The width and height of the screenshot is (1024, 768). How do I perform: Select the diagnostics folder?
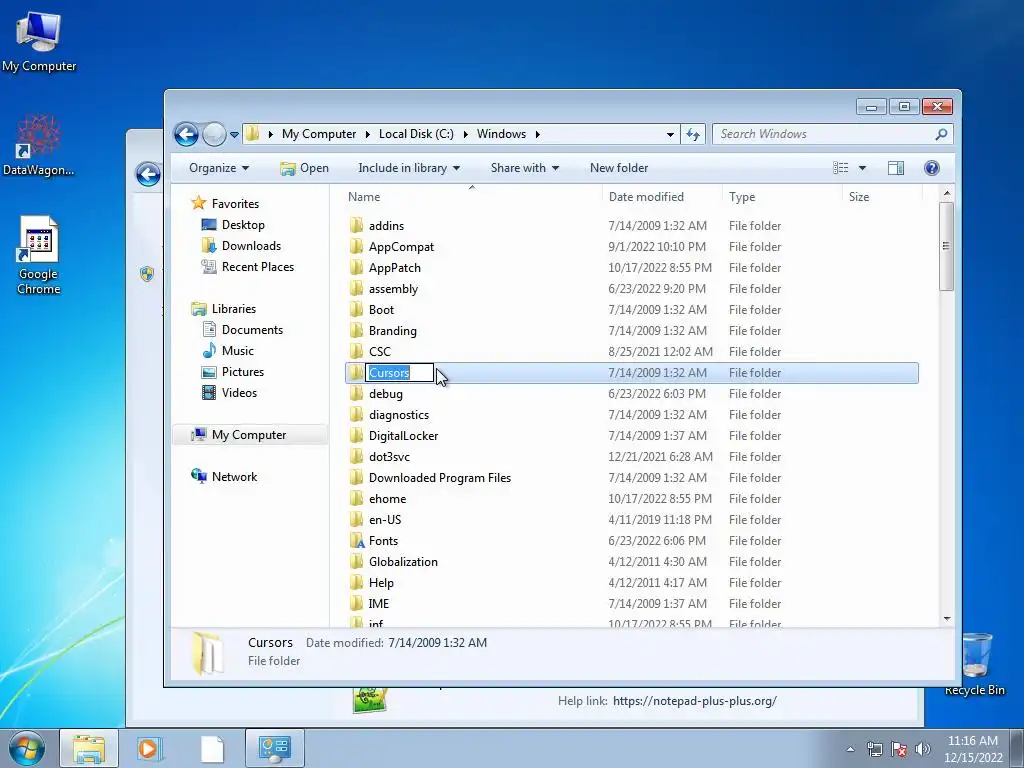click(398, 415)
